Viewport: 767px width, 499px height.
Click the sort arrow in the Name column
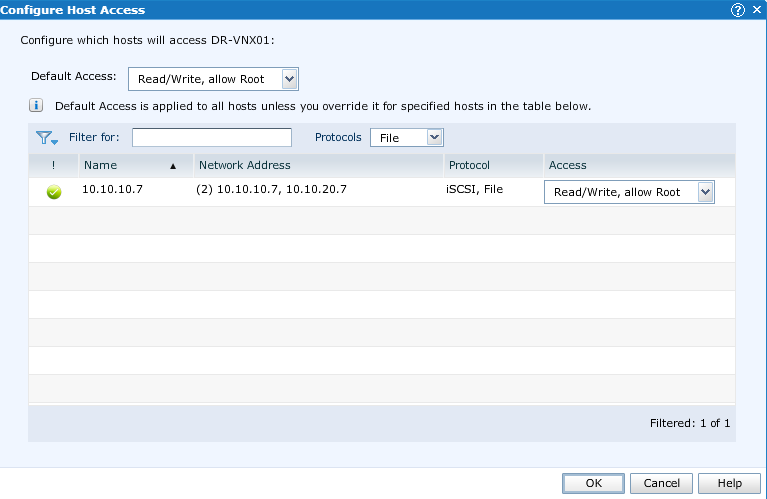tap(173, 166)
